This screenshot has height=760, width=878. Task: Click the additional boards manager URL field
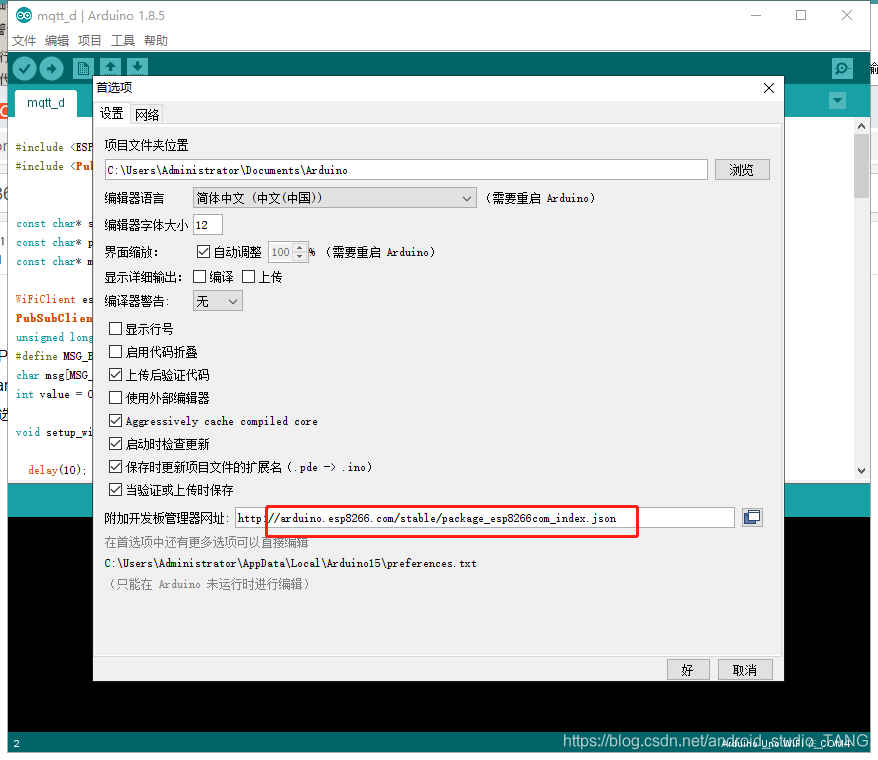(x=484, y=517)
